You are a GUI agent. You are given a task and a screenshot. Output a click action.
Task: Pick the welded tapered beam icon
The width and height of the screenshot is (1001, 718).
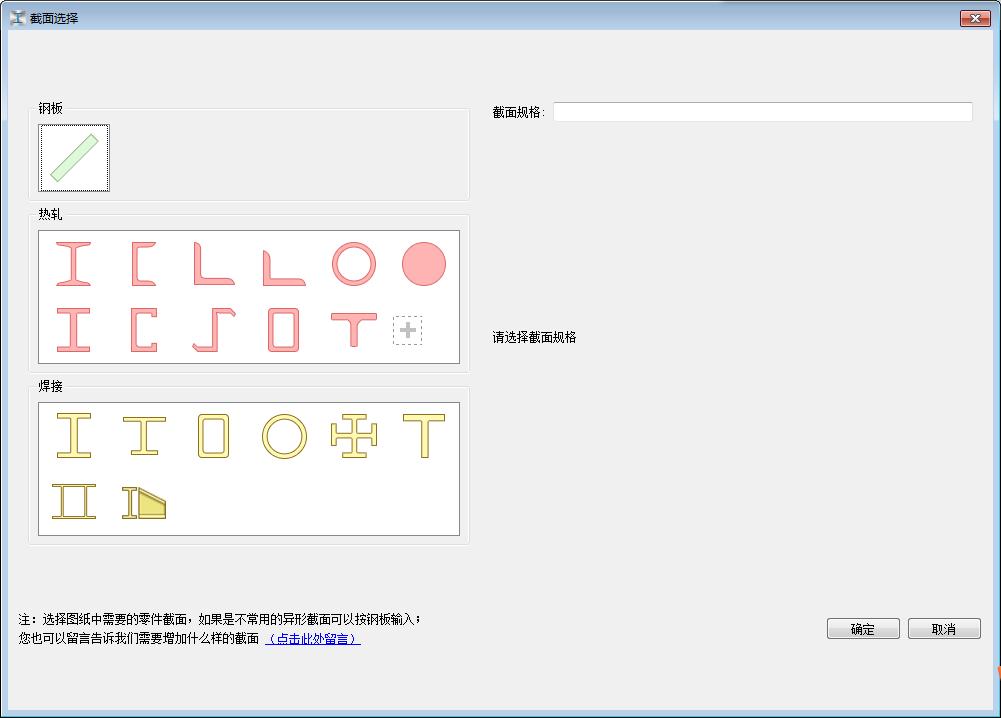pyautogui.click(x=144, y=503)
